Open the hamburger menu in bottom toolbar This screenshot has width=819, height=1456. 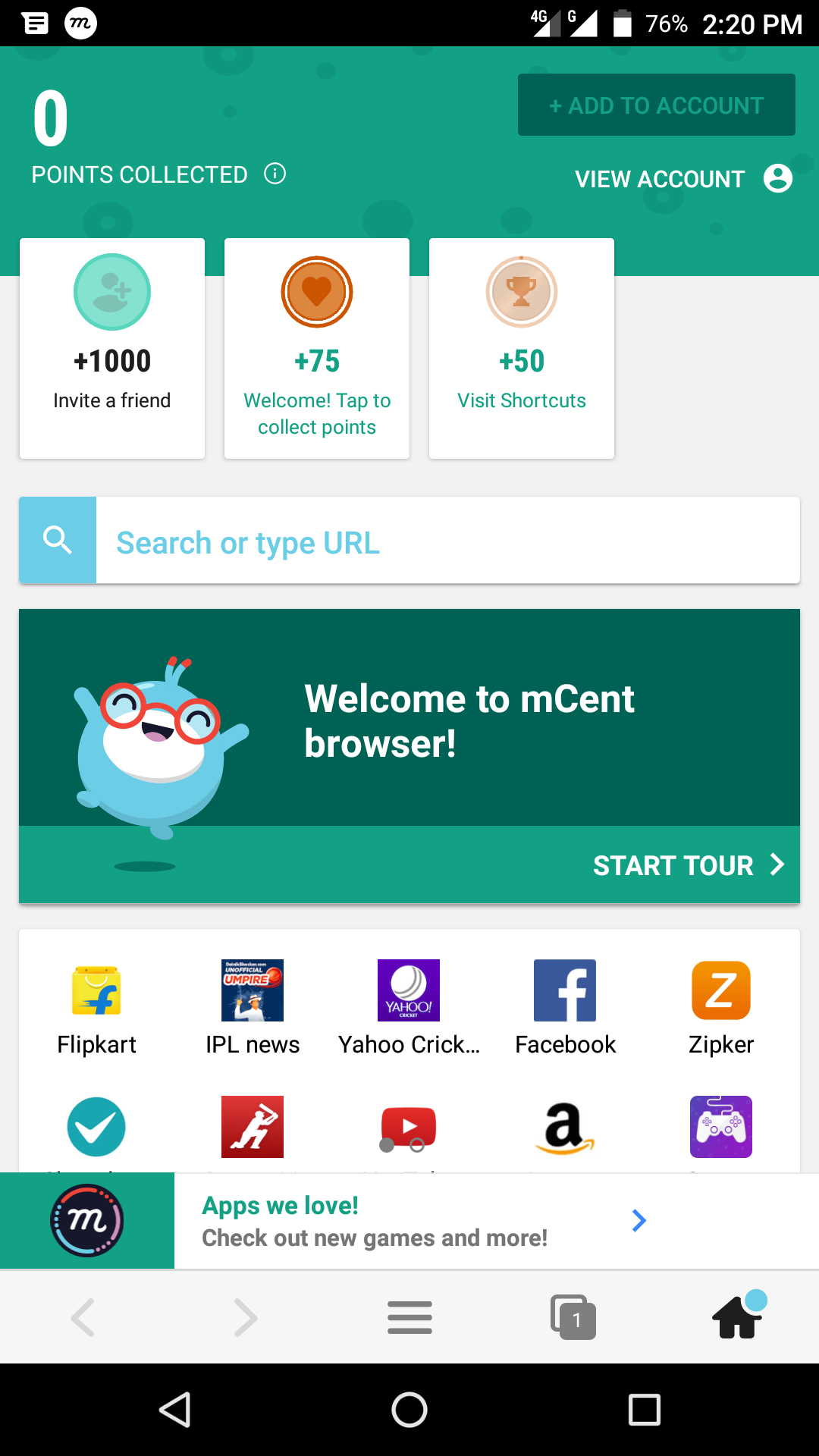[x=409, y=1317]
